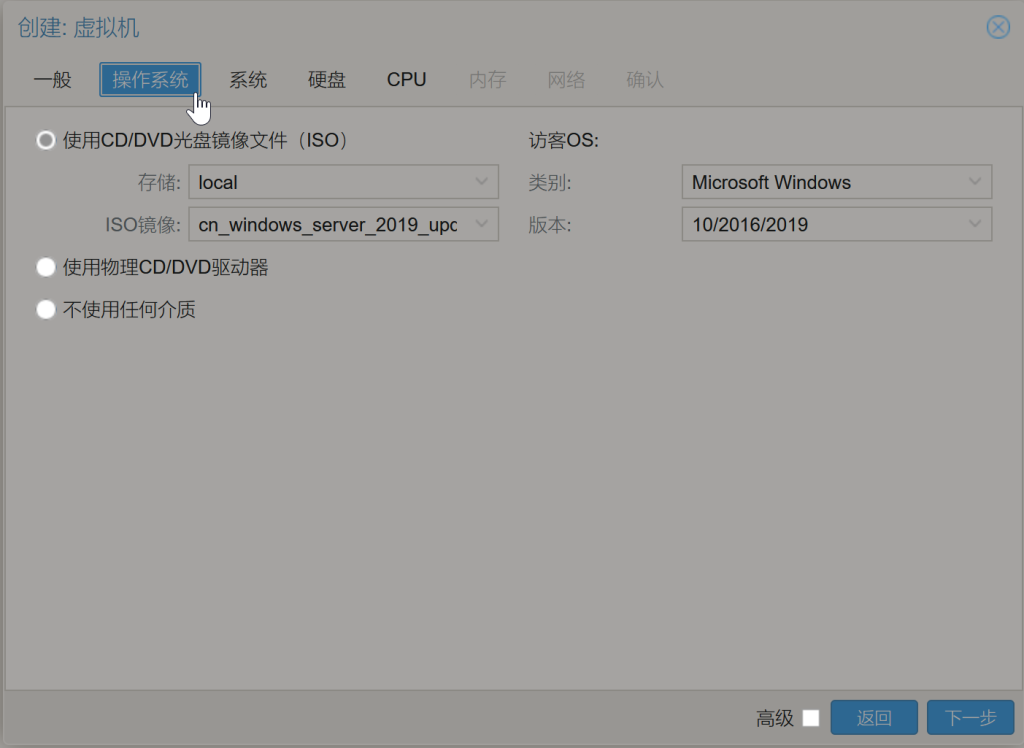This screenshot has height=748, width=1024.
Task: Switch to the CPU tab
Action: (407, 80)
